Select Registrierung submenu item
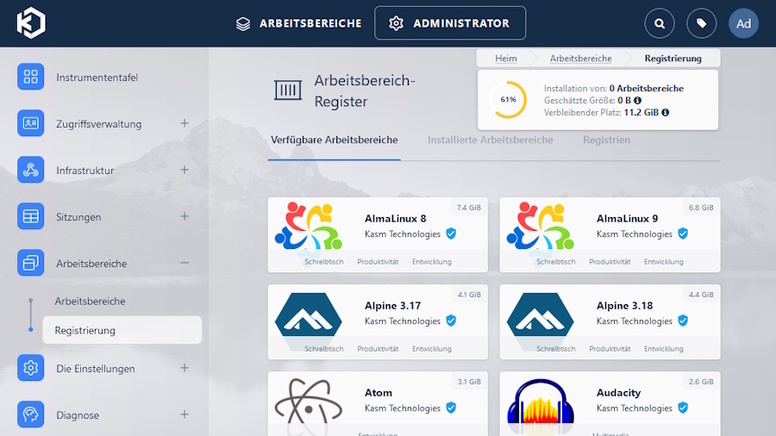Image resolution: width=776 pixels, height=436 pixels. pyautogui.click(x=122, y=330)
